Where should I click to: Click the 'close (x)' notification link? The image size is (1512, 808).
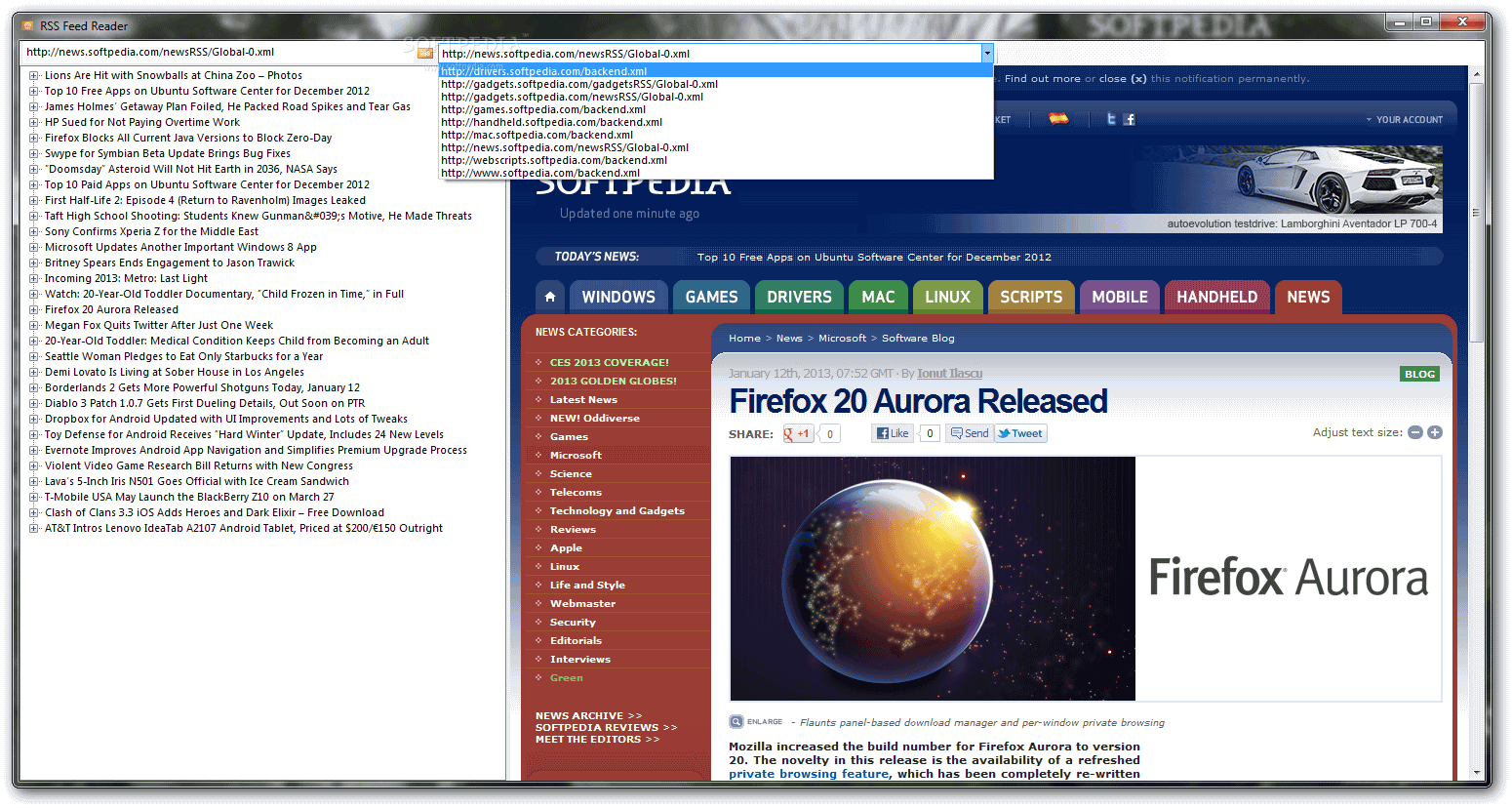click(x=1123, y=78)
